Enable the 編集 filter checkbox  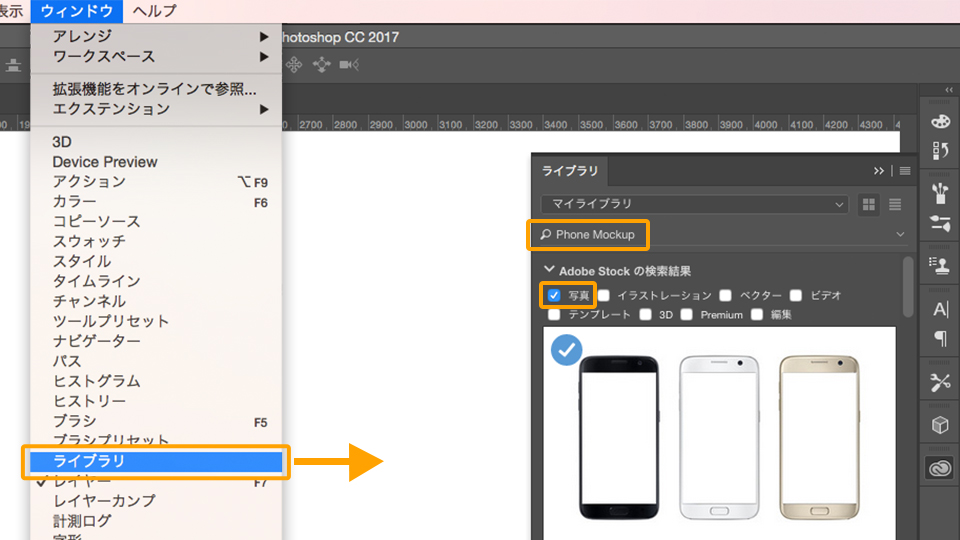pos(757,315)
